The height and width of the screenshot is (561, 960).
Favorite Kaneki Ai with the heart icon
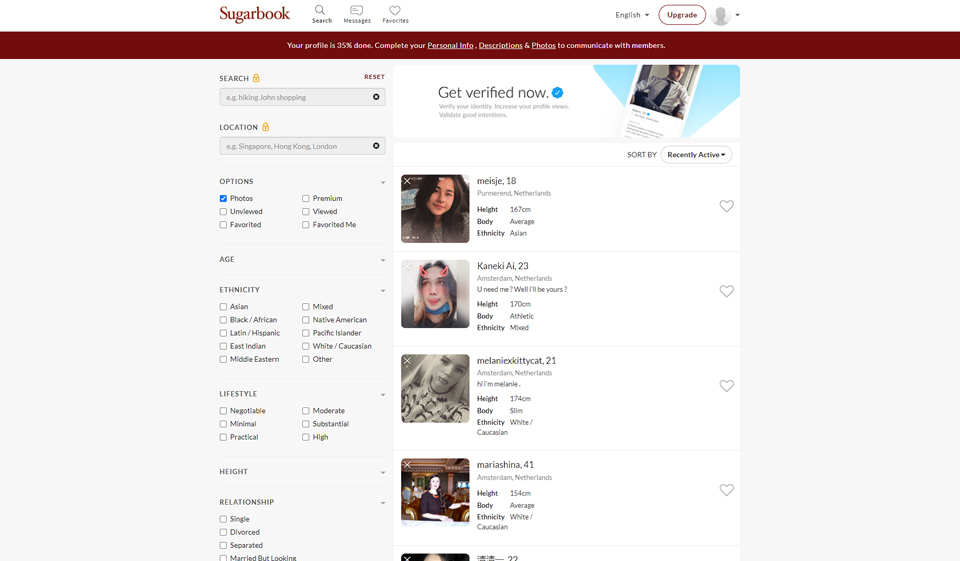pyautogui.click(x=726, y=292)
